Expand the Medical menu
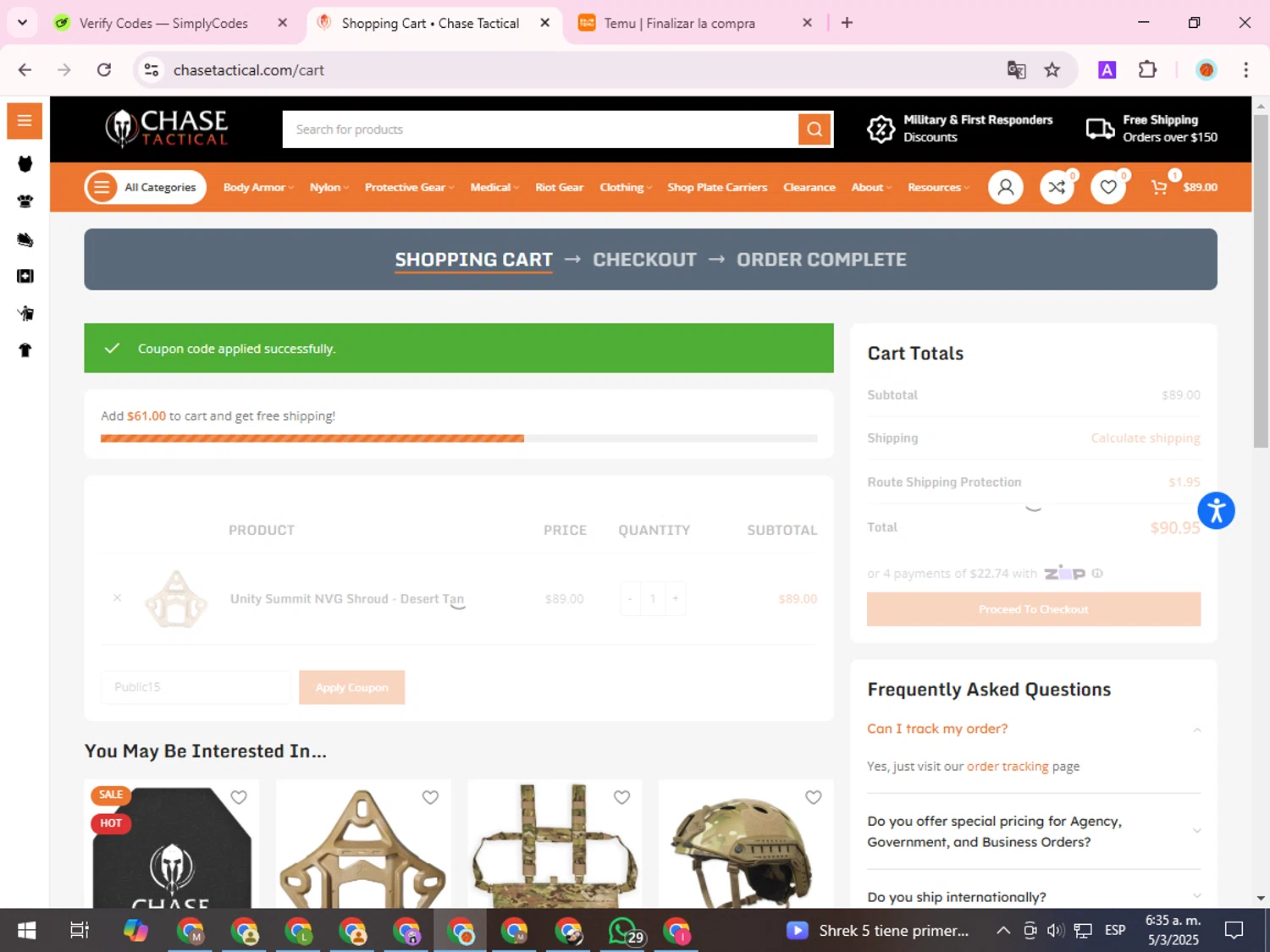The image size is (1270, 952). (x=494, y=187)
